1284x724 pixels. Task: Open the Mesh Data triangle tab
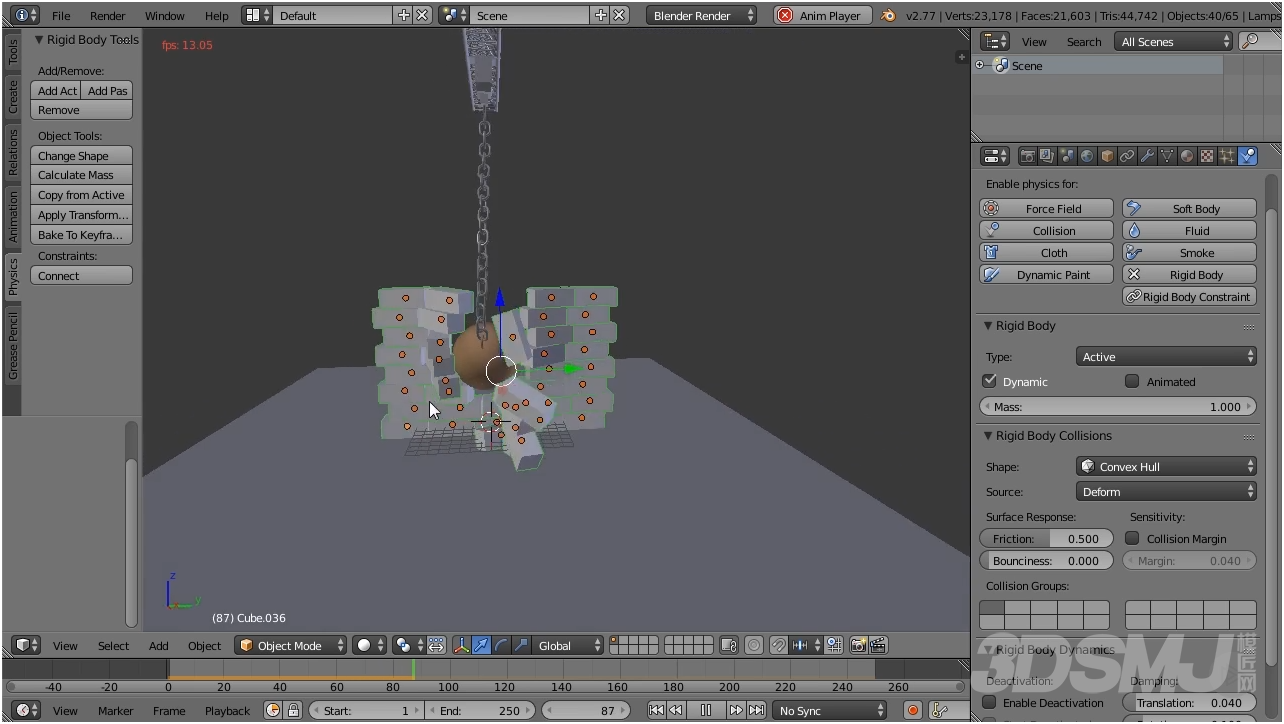pos(1167,156)
